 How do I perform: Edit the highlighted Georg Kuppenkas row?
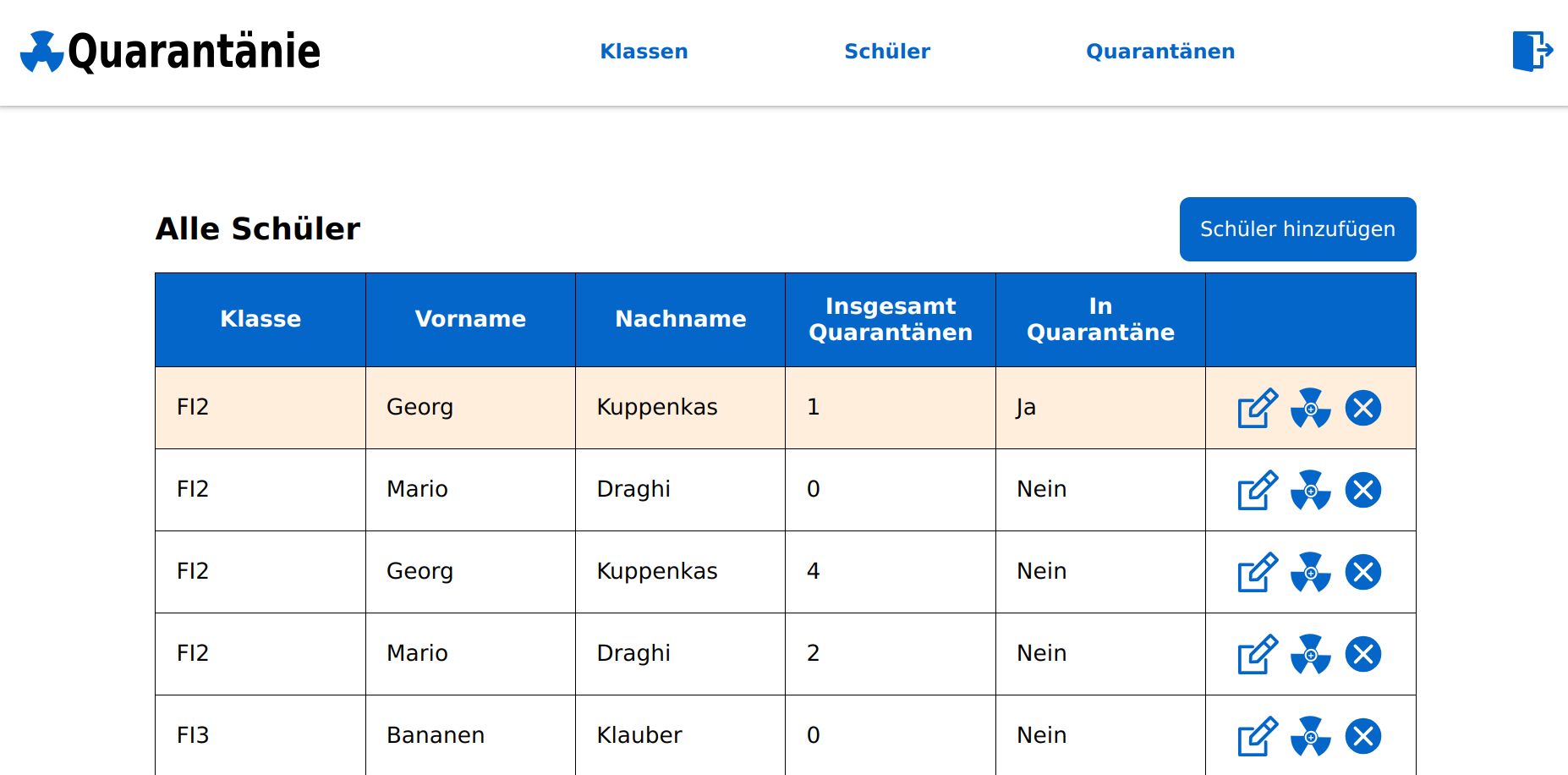point(1258,408)
